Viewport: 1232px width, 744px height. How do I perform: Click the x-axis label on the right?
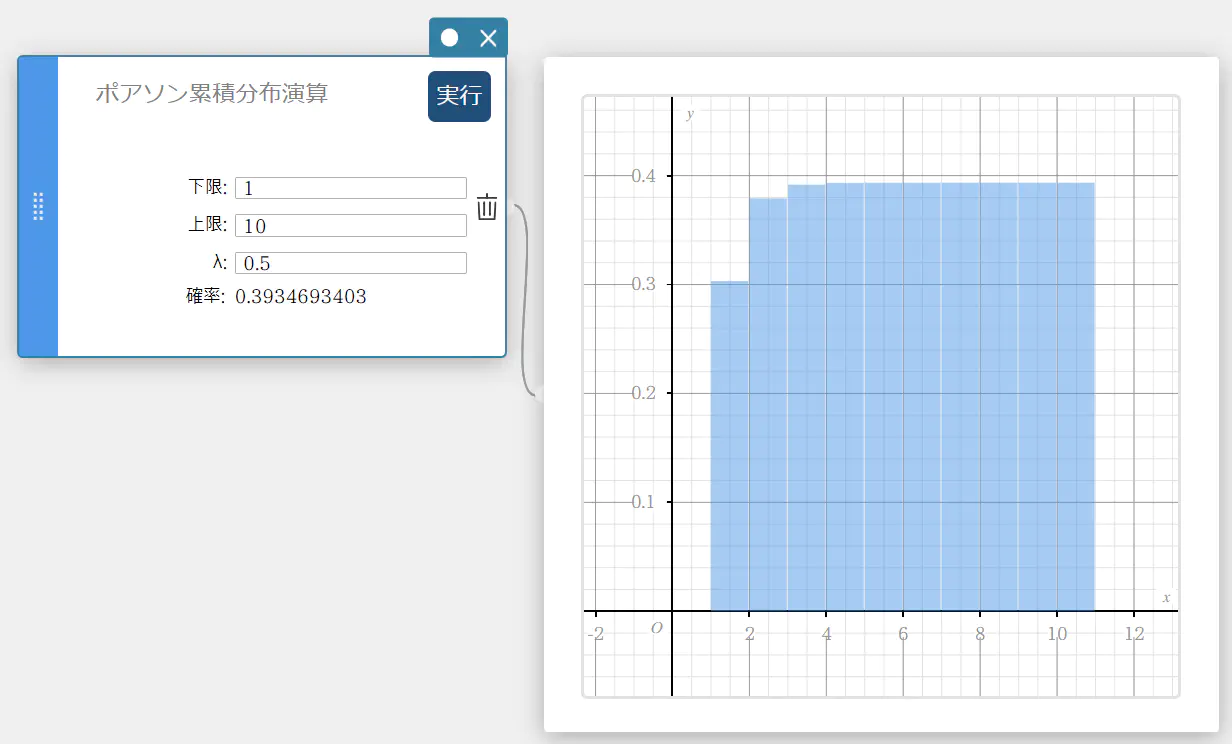[x=1166, y=597]
